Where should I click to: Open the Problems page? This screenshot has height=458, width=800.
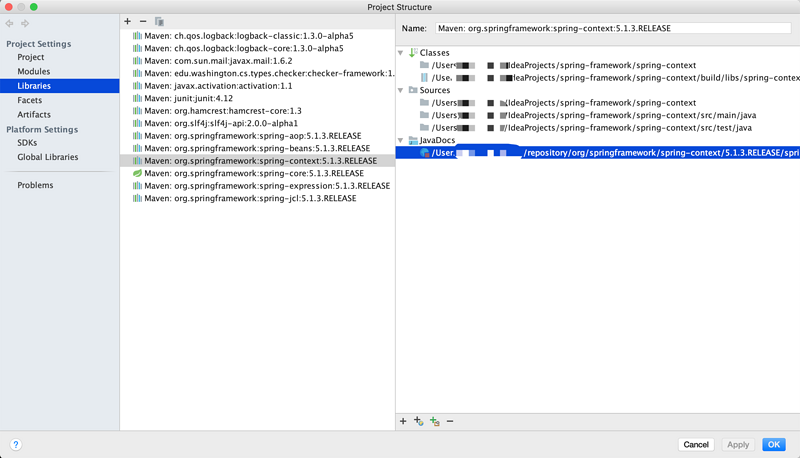pyautogui.click(x=35, y=185)
